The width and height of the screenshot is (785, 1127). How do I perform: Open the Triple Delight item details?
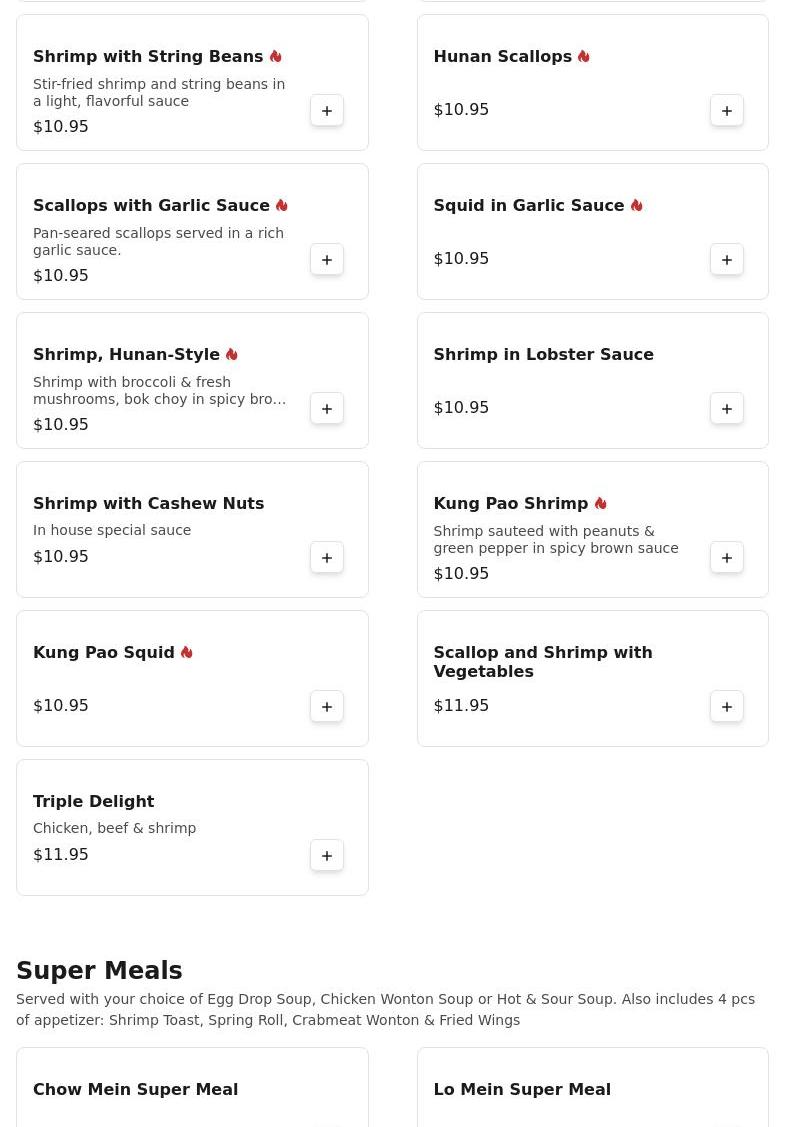click(x=94, y=802)
